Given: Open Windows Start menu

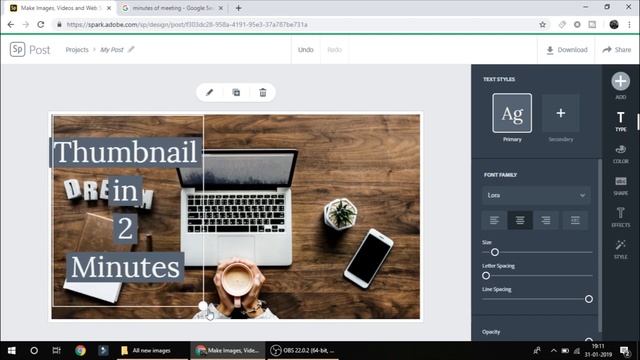Looking at the screenshot, I should coord(11,350).
